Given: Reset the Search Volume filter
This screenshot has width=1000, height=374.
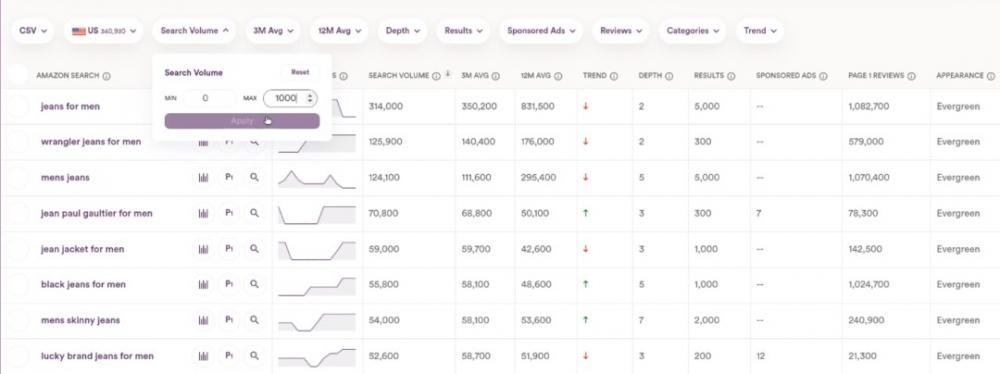Looking at the screenshot, I should 300,73.
